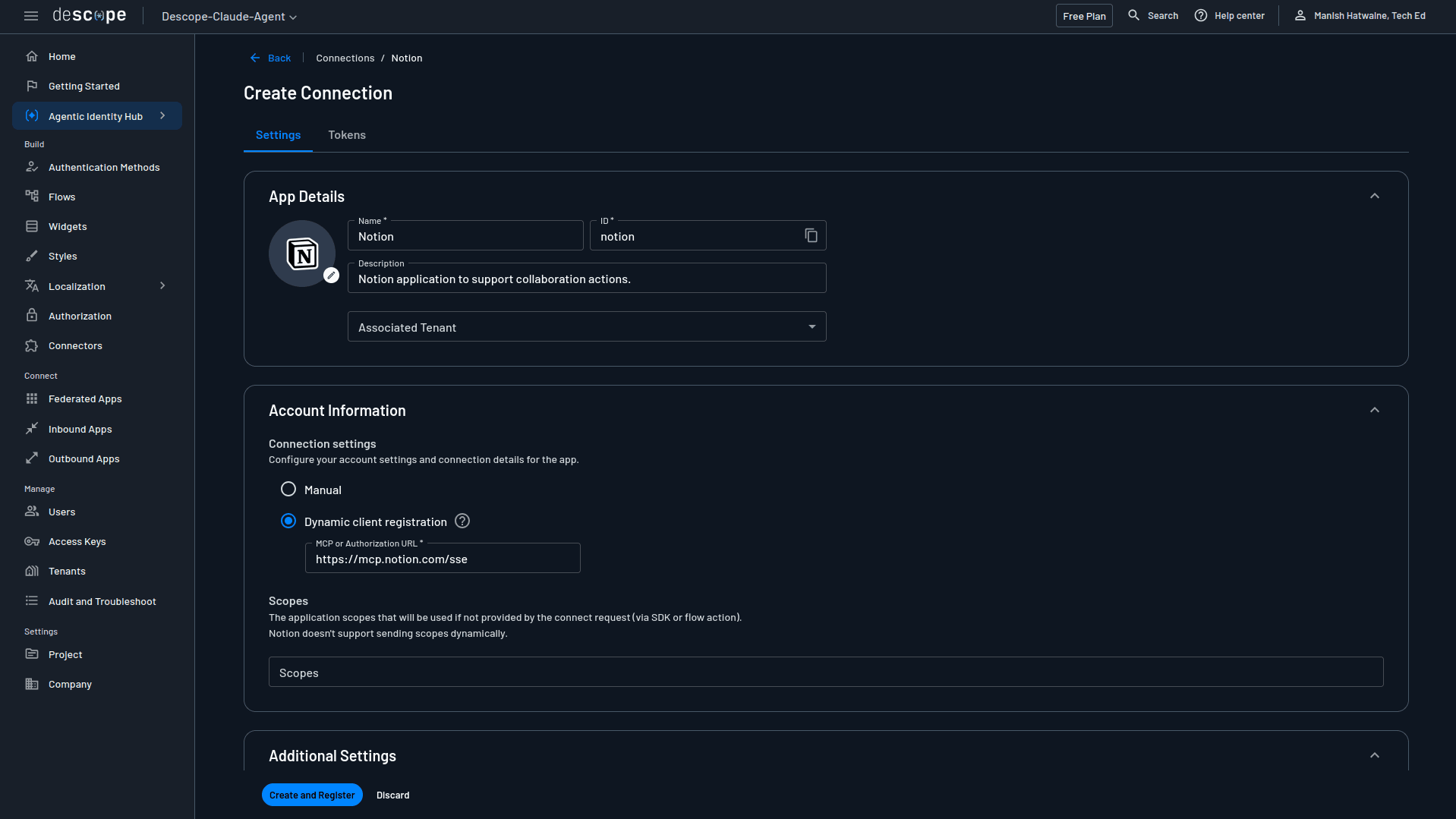
Task: Click the search magnifier icon
Action: 1134,15
